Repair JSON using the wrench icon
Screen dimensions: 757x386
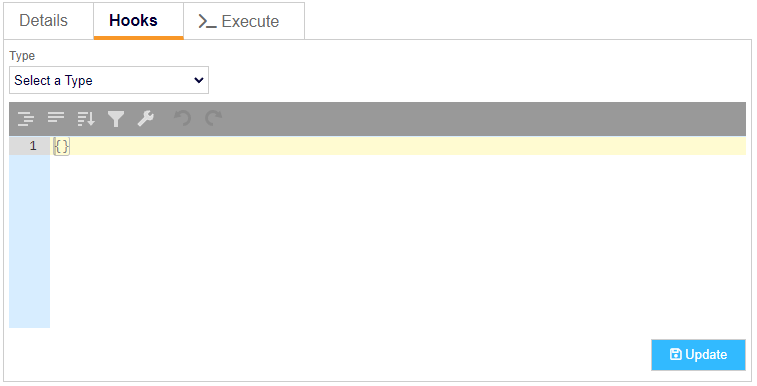pos(146,118)
